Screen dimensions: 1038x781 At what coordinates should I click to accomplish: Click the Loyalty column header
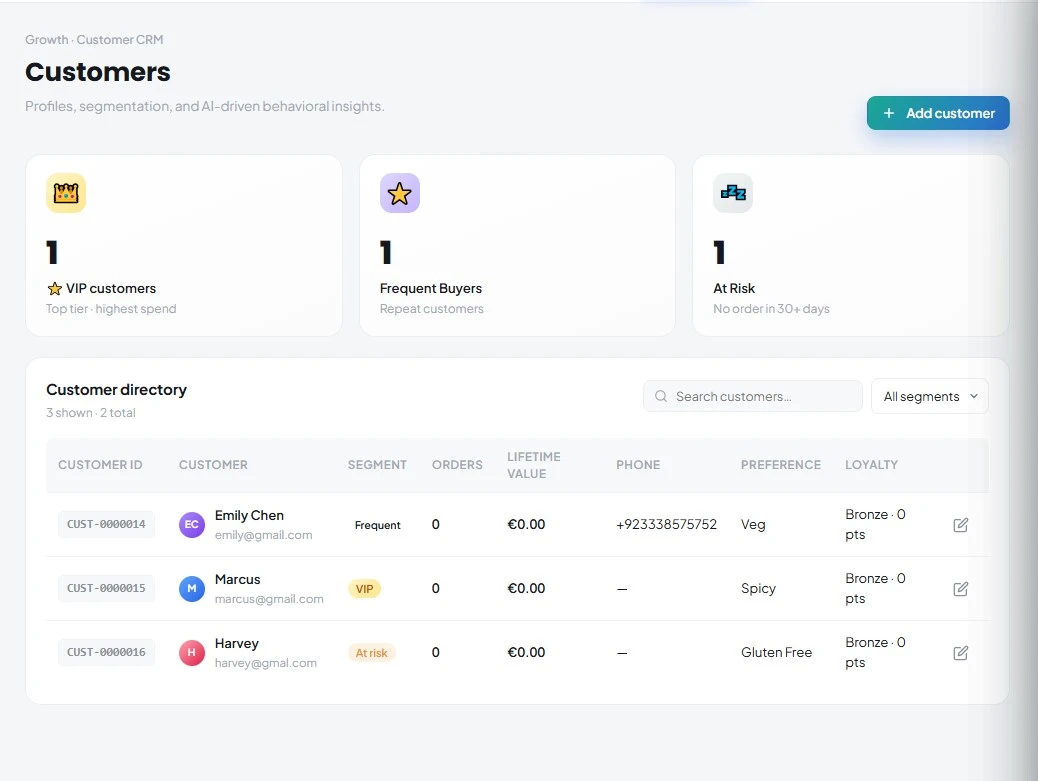pos(871,465)
